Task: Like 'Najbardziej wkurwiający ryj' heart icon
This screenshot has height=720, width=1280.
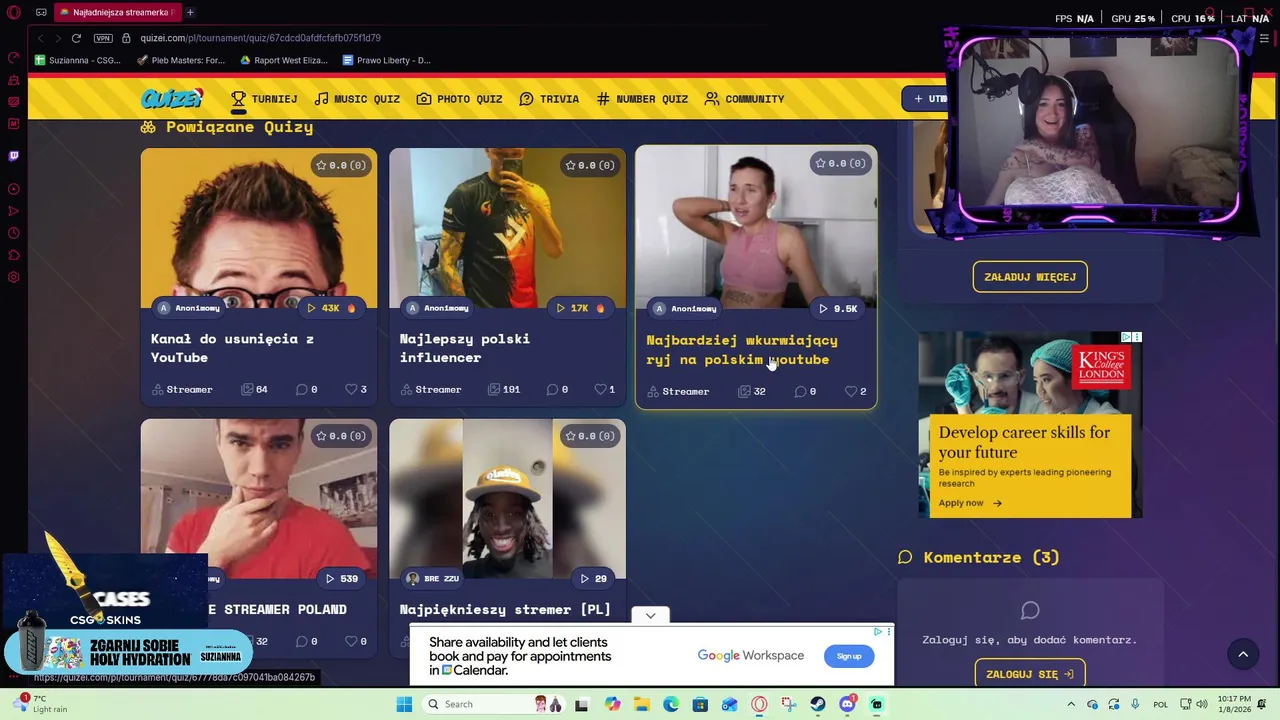Action: click(x=851, y=391)
